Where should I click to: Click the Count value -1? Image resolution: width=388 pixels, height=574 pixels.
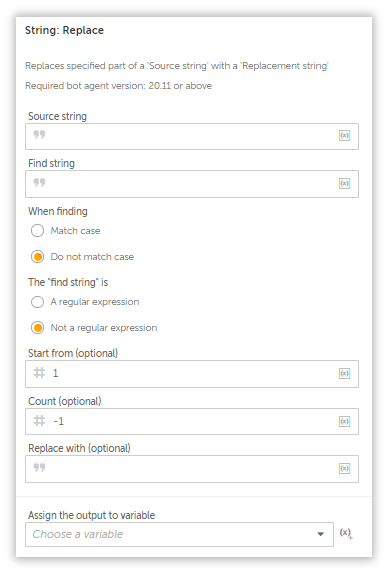coord(59,421)
